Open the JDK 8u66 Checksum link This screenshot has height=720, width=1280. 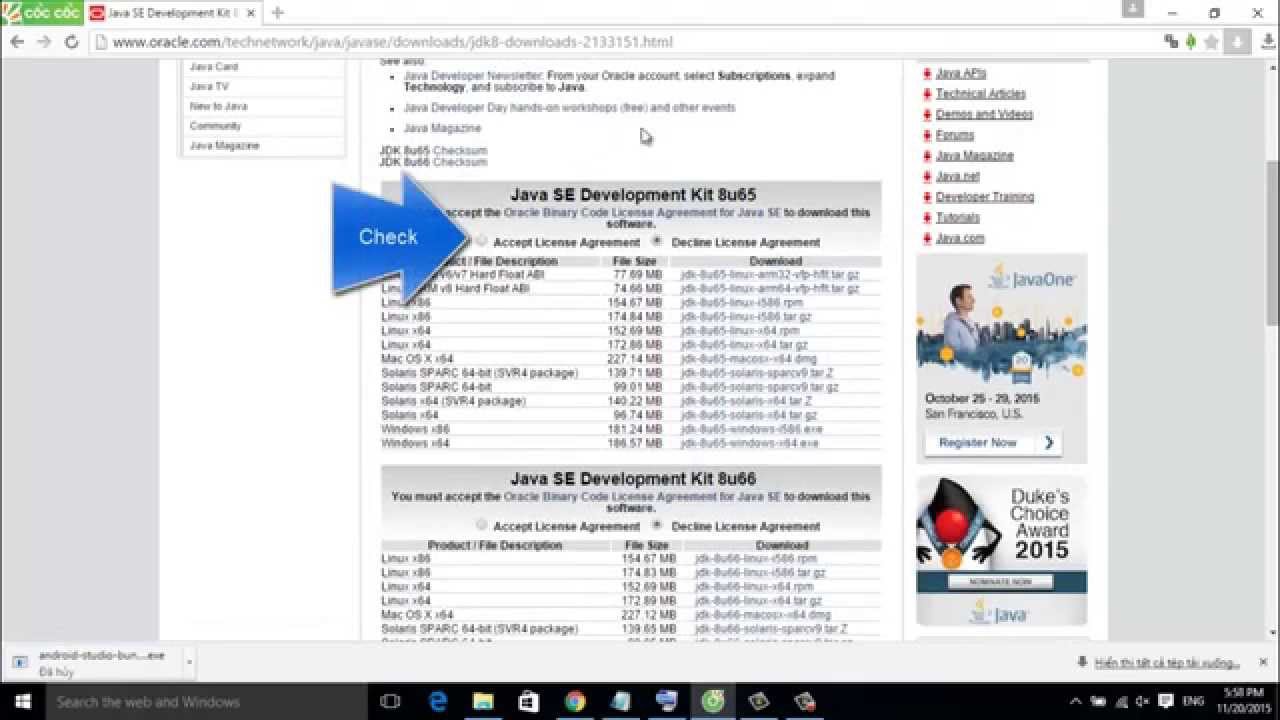(460, 162)
